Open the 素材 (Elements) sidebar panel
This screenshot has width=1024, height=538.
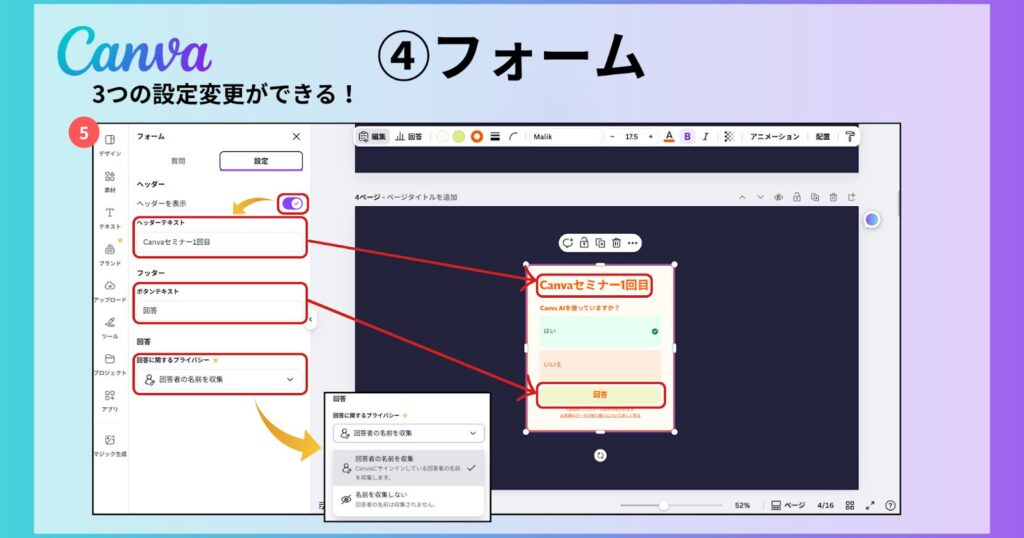110,181
